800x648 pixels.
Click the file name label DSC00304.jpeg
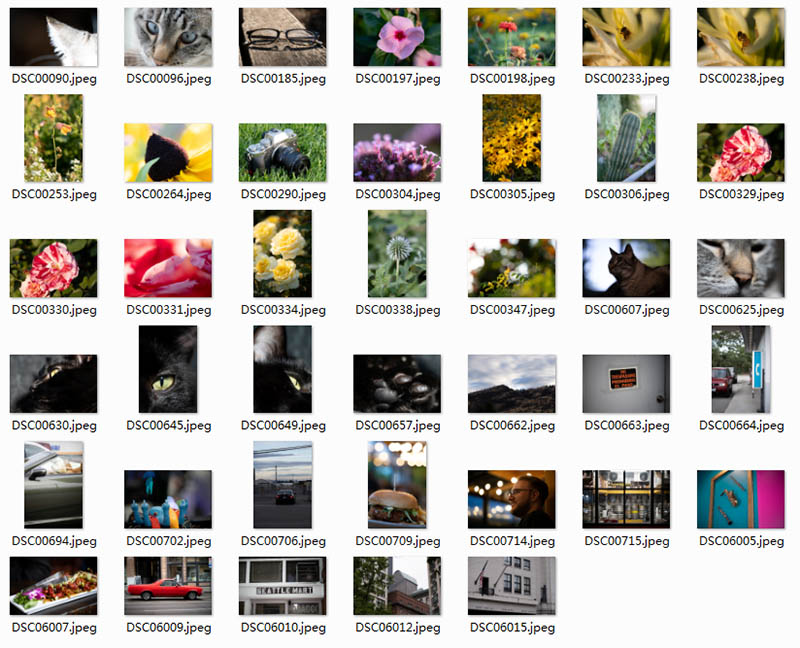point(397,194)
